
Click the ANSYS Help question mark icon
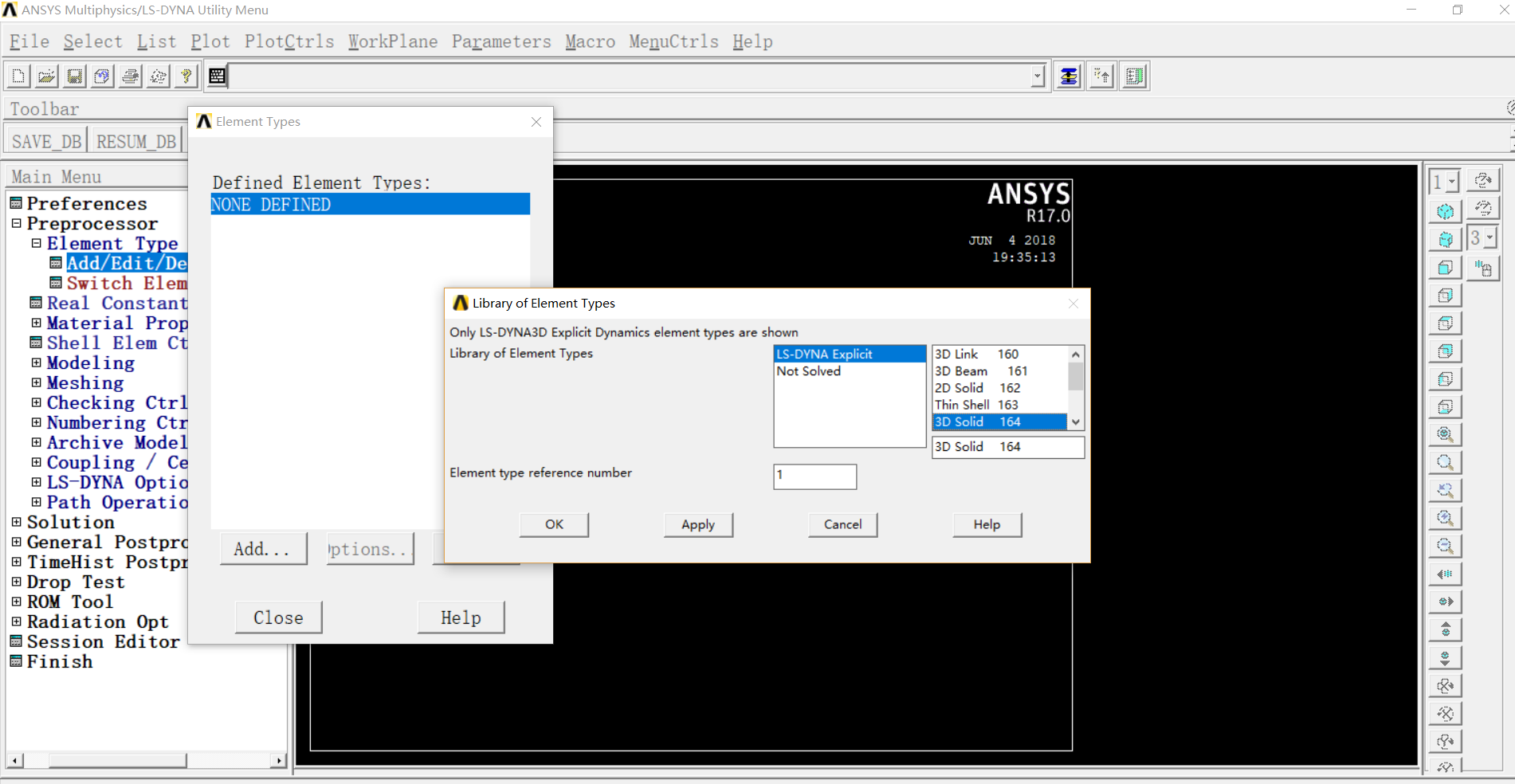(x=186, y=76)
